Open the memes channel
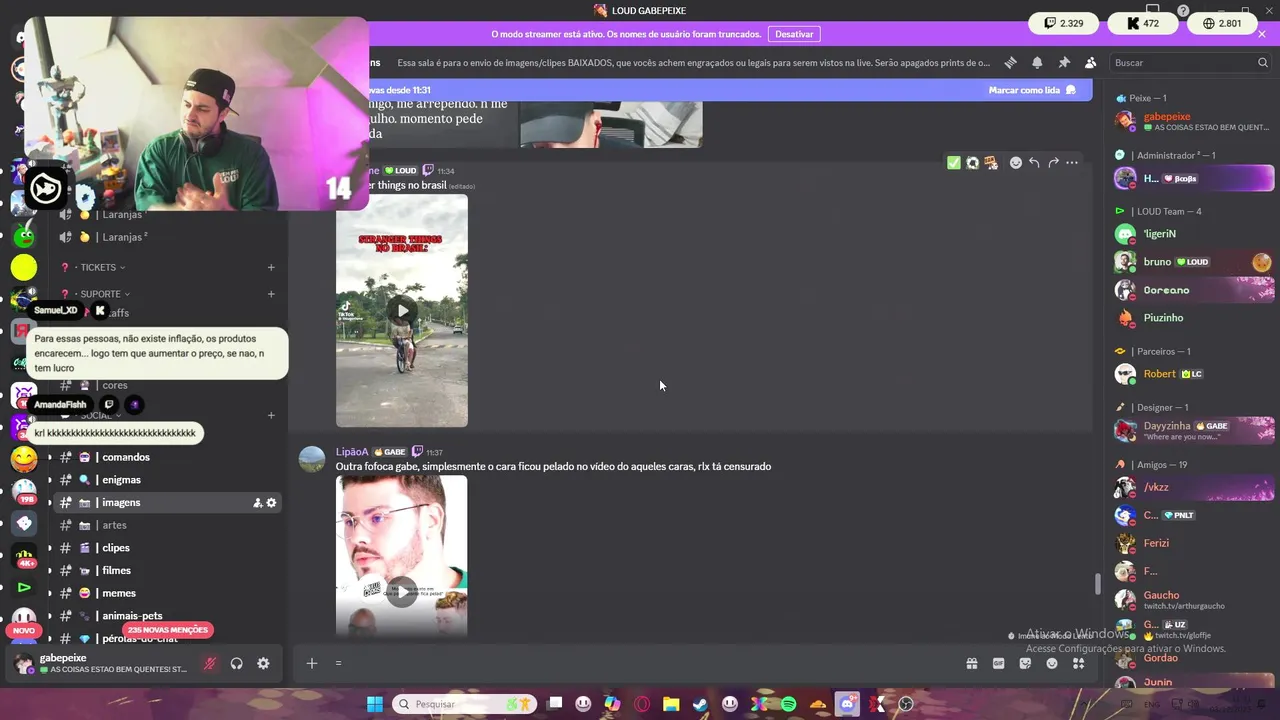 click(x=168, y=593)
